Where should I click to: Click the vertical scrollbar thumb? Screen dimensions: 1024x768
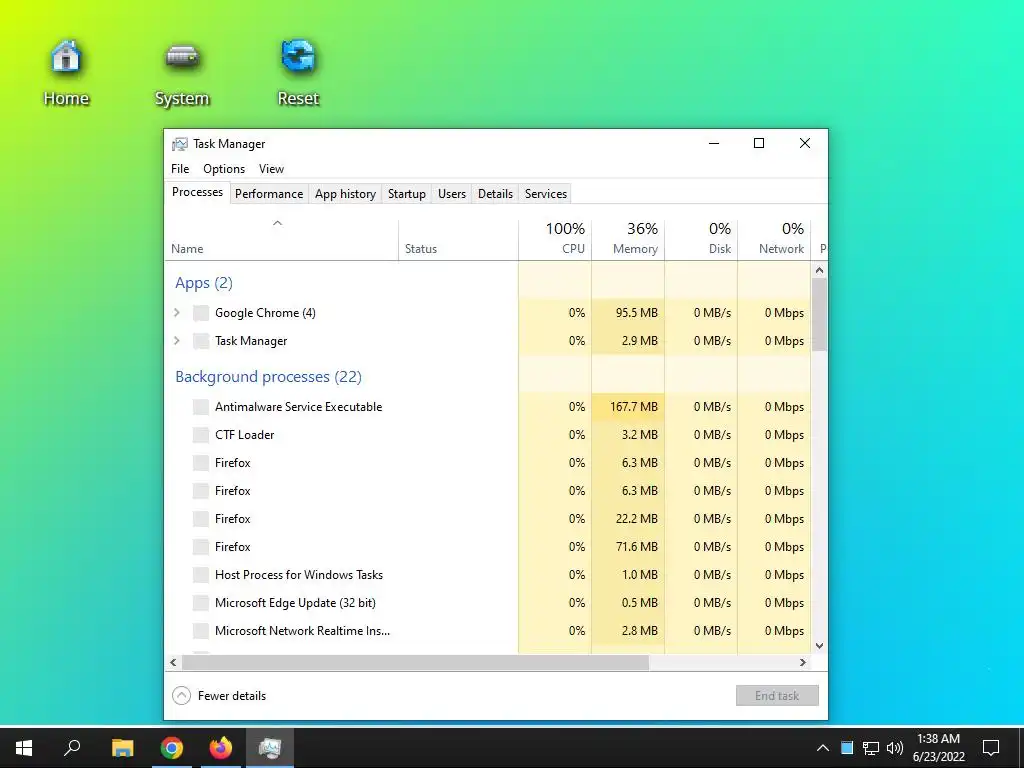pos(820,314)
